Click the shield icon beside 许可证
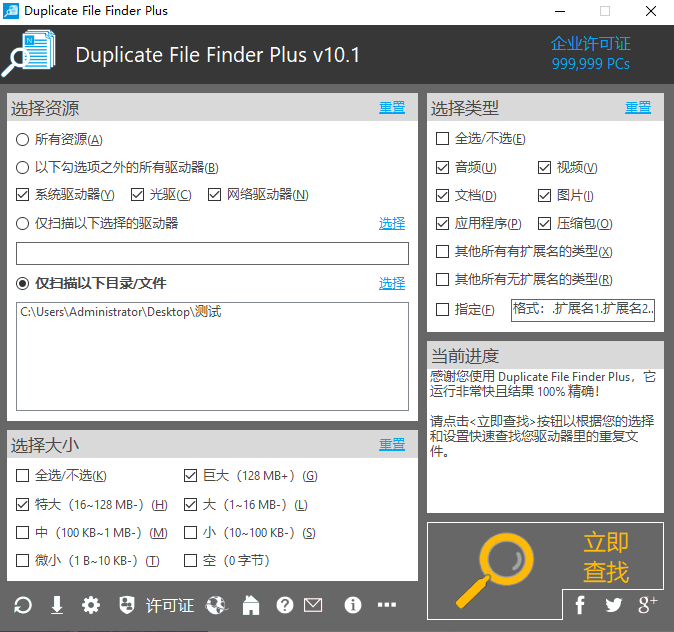The image size is (674, 632). point(126,605)
